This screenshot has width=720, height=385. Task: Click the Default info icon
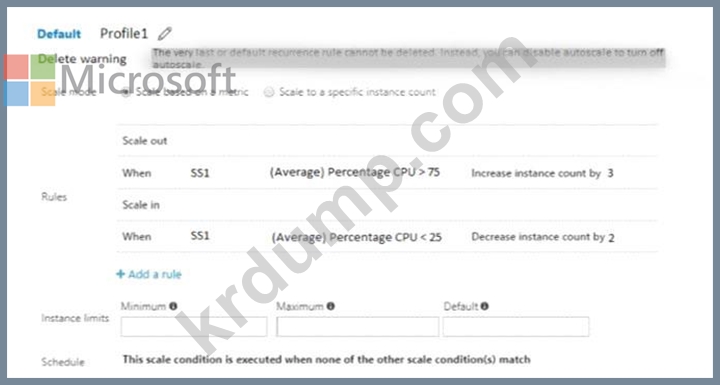coord(484,306)
